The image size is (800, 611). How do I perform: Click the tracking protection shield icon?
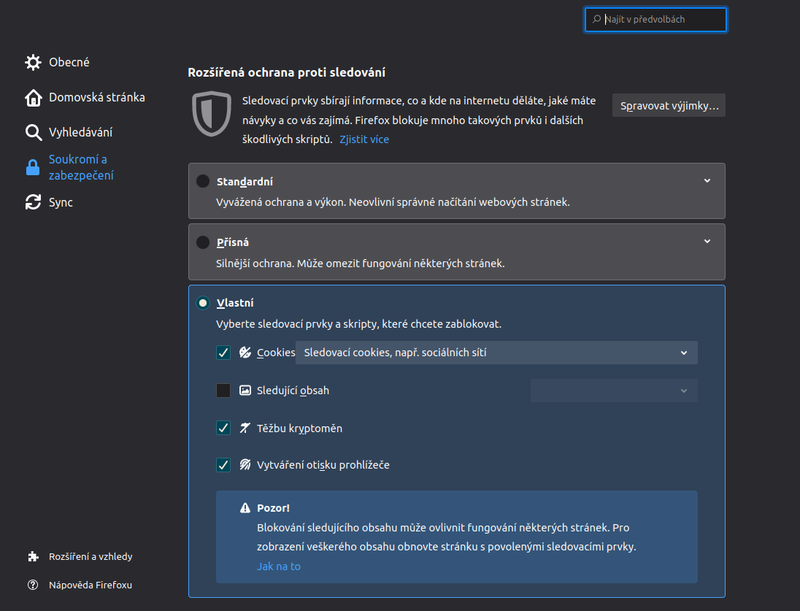(210, 114)
